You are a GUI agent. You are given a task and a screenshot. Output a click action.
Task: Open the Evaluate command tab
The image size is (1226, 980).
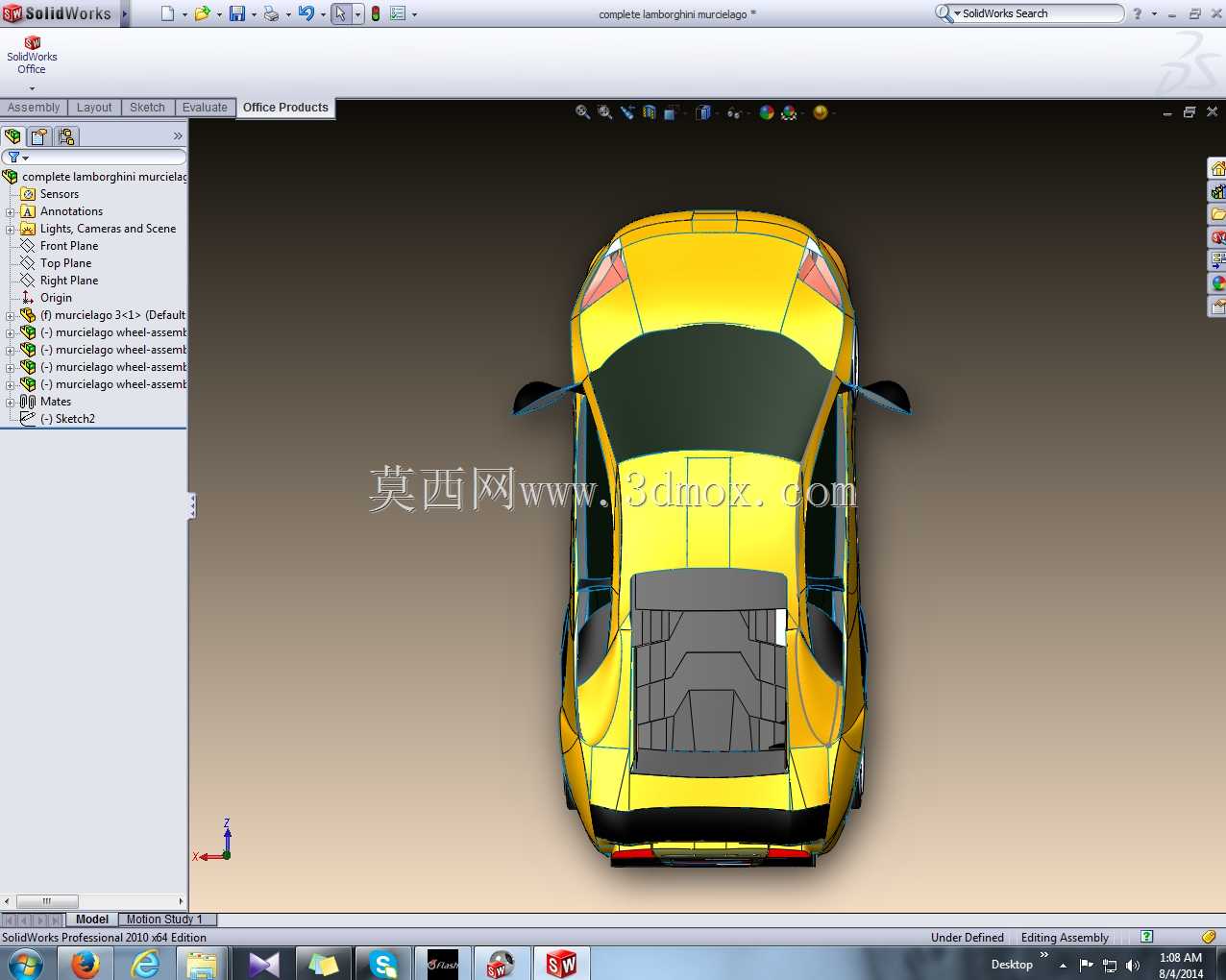[x=205, y=108]
